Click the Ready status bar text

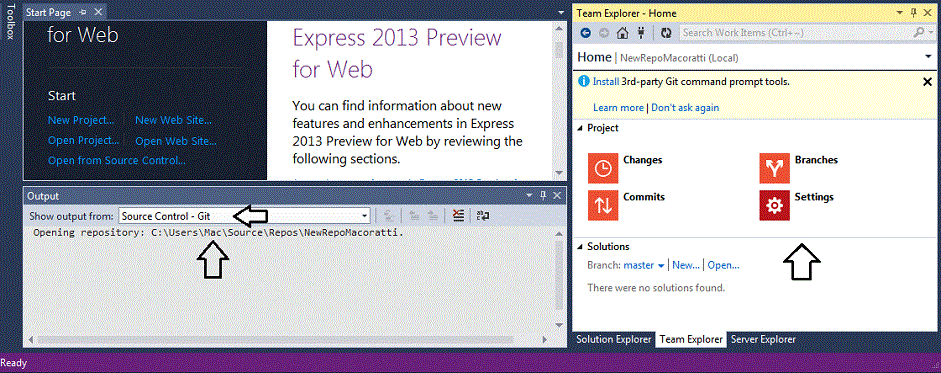(x=14, y=363)
